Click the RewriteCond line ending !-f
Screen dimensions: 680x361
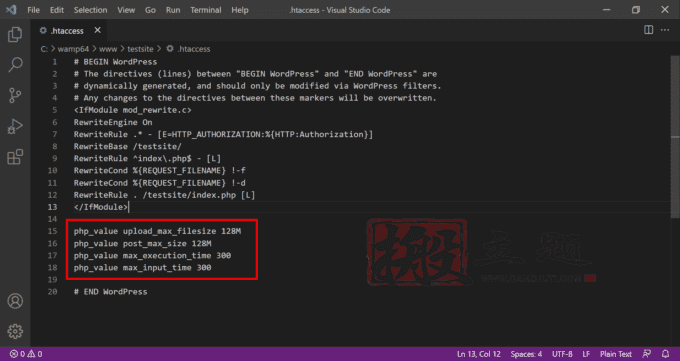pyautogui.click(x=160, y=171)
